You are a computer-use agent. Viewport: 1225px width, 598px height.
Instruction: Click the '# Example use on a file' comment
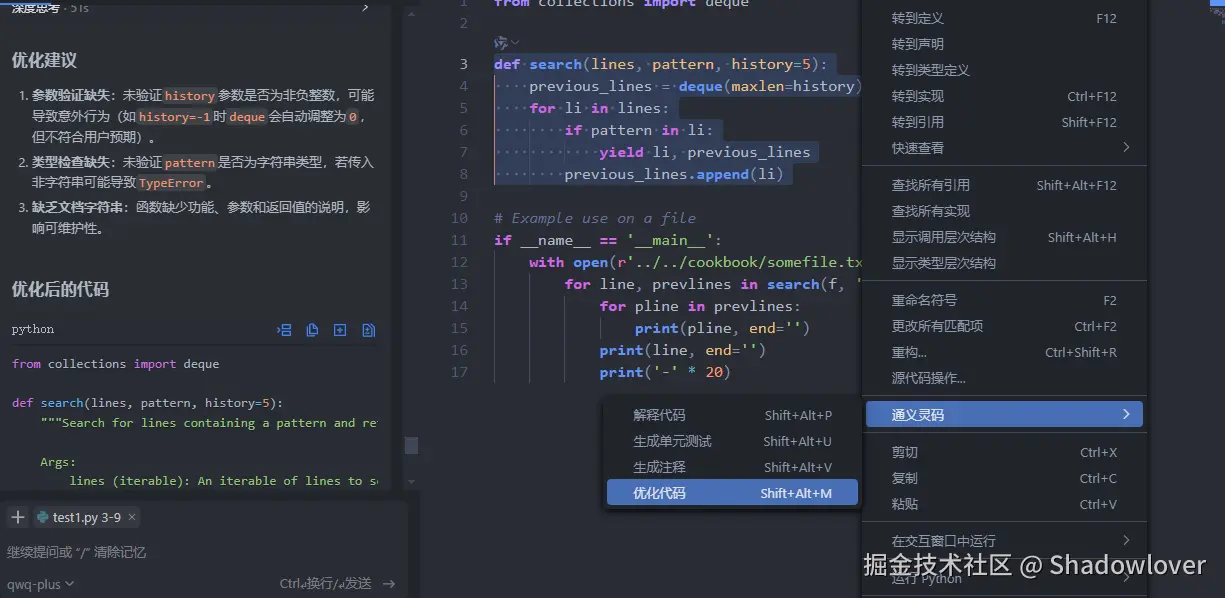595,218
